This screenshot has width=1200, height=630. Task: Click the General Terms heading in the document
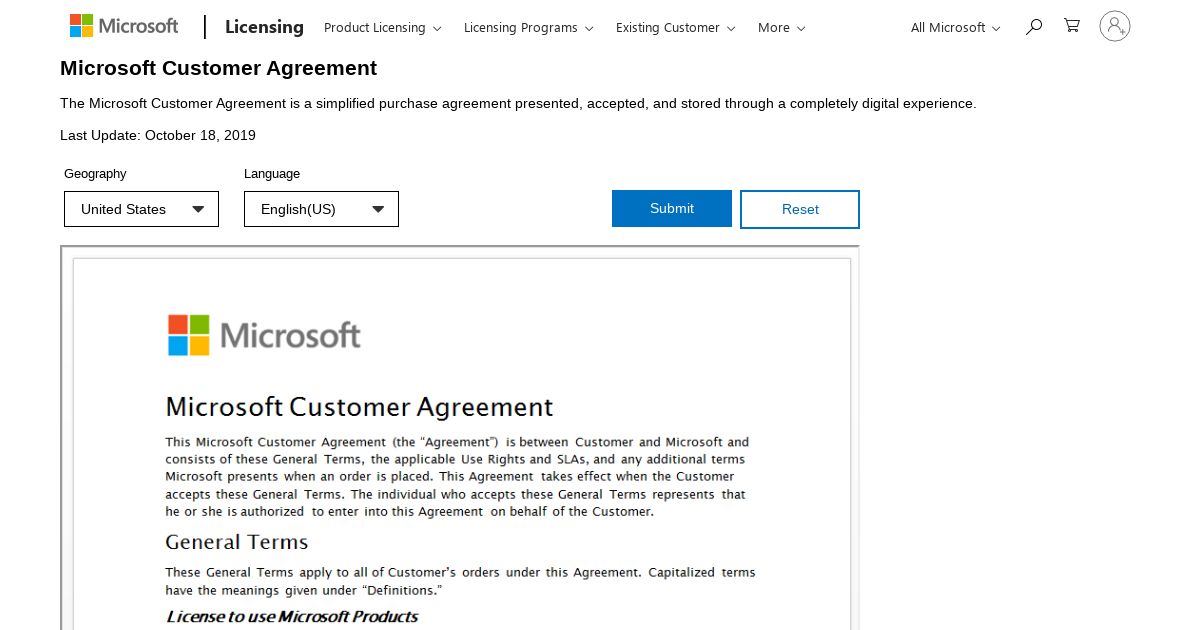(x=237, y=542)
